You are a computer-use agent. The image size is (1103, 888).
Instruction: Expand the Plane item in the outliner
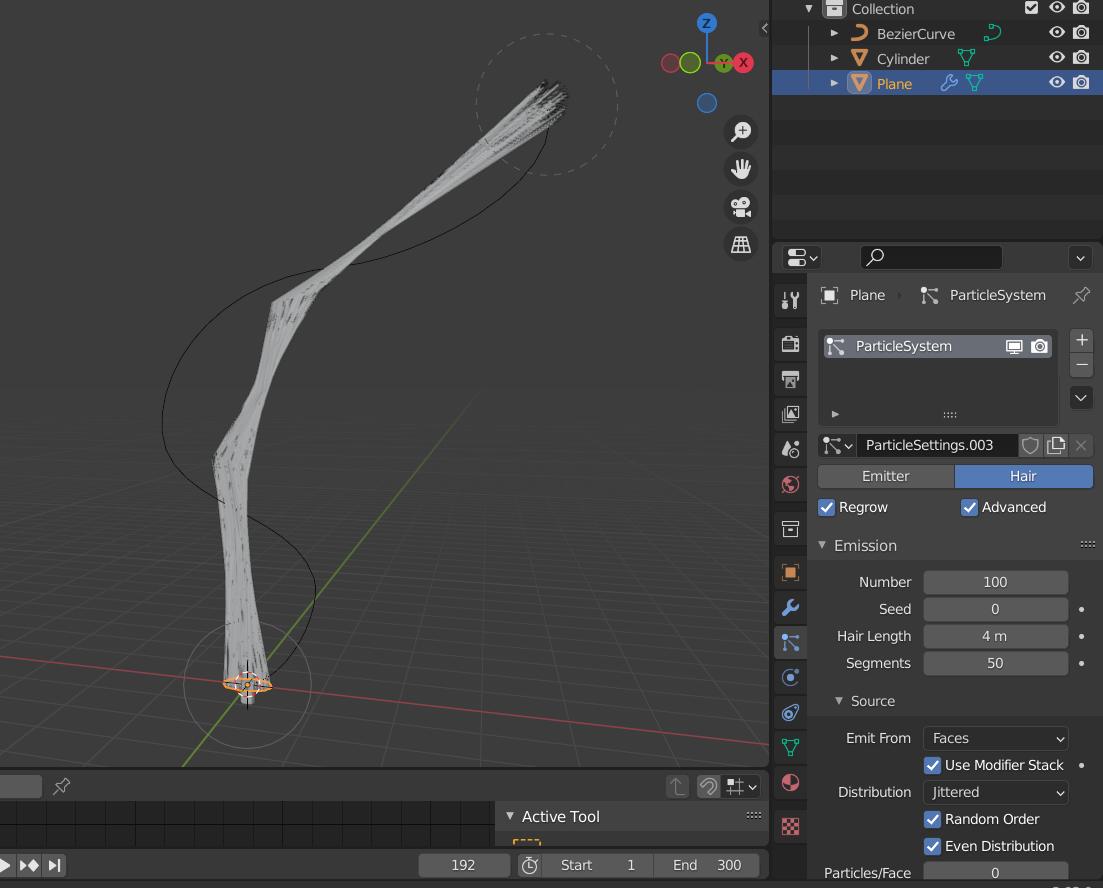click(x=835, y=83)
